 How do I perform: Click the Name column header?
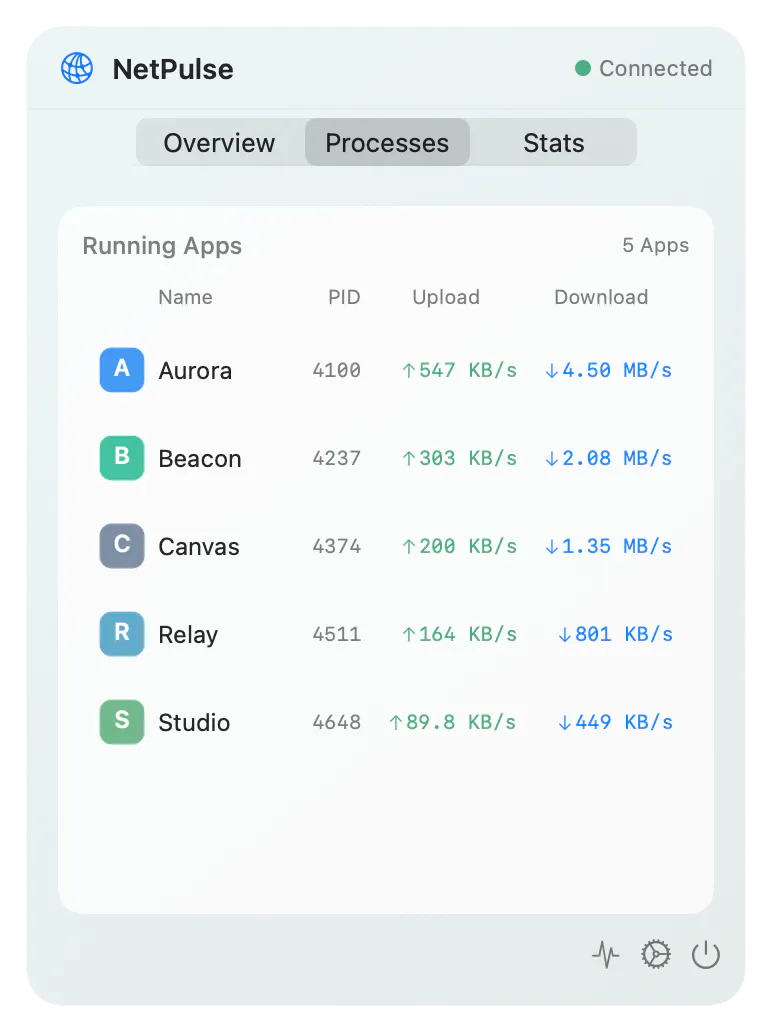coord(185,297)
